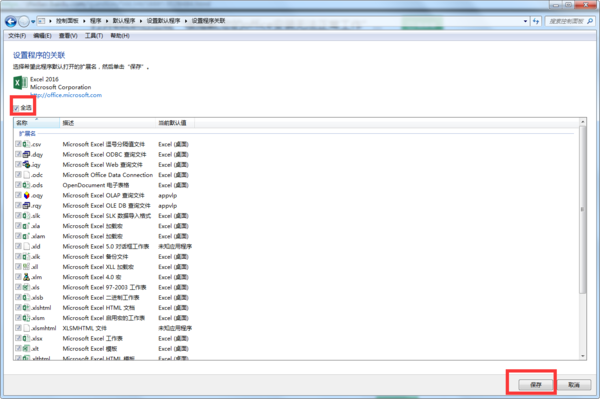Click the .csv file type icon

point(26,144)
